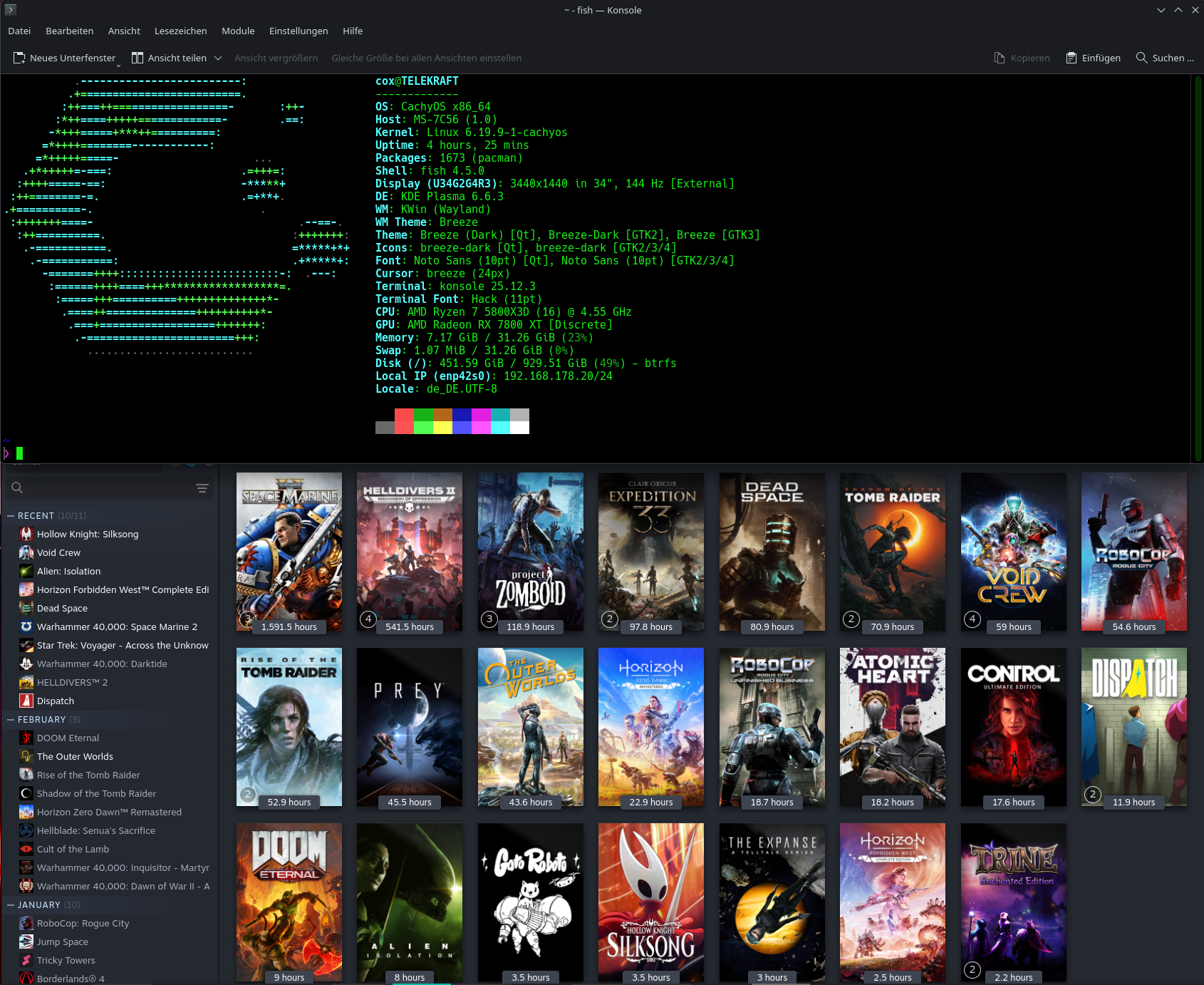Screen dimensions: 1204x985
Task: Click the Tricky Towers icon in Steam sidebar
Action: 26,960
